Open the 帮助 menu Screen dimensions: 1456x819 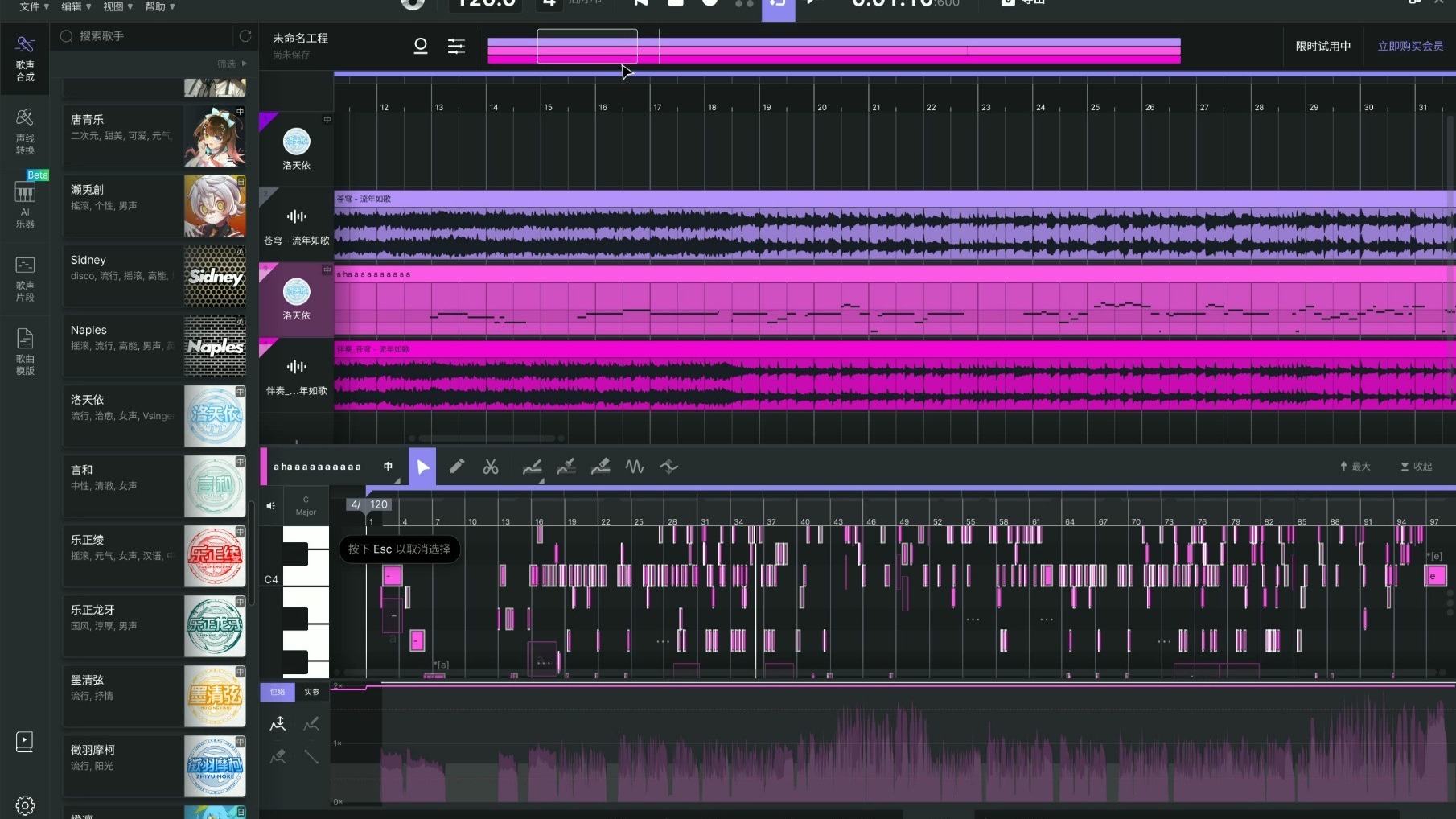159,6
